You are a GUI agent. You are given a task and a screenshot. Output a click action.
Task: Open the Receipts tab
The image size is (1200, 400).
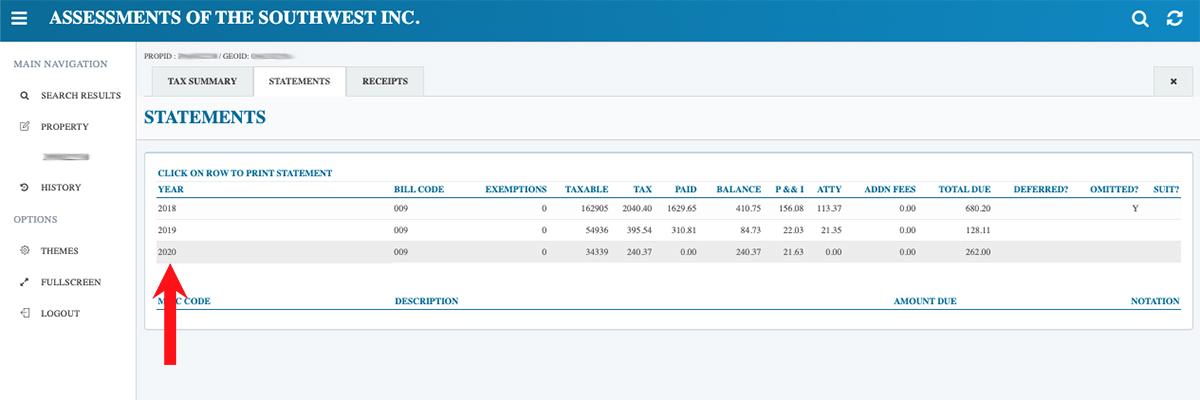click(384, 82)
